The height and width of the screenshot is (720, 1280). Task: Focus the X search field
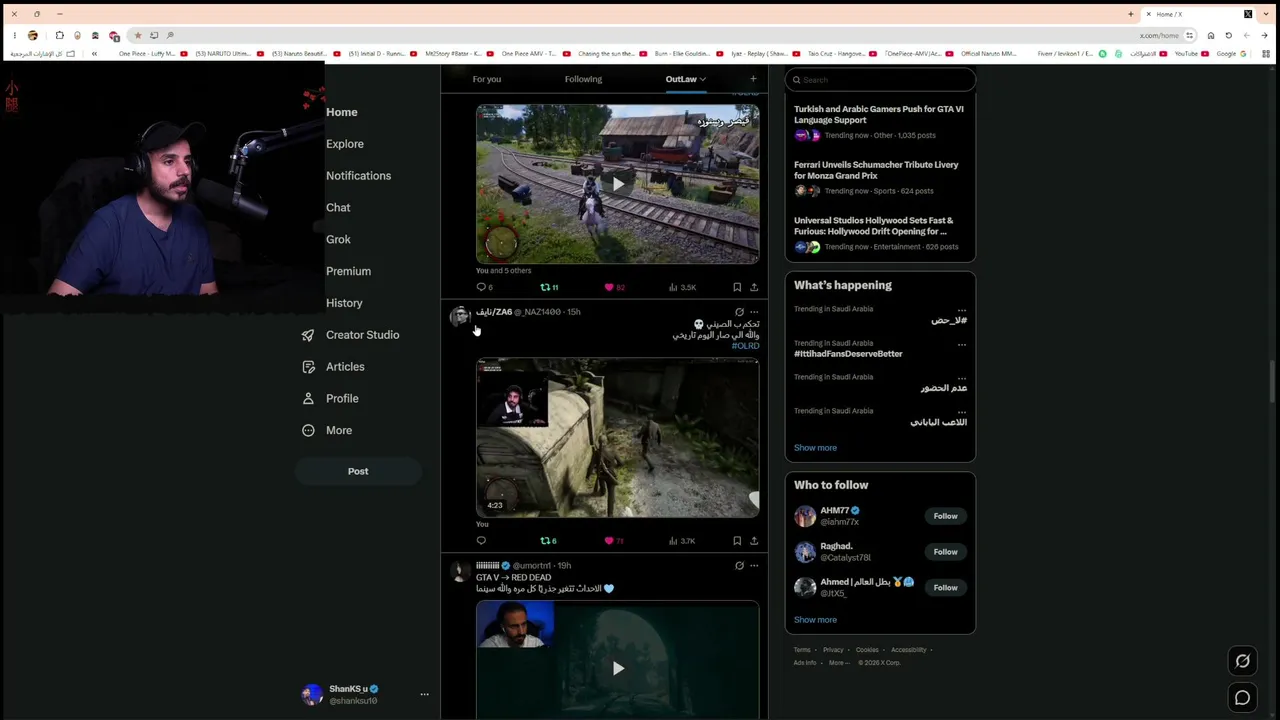880,80
